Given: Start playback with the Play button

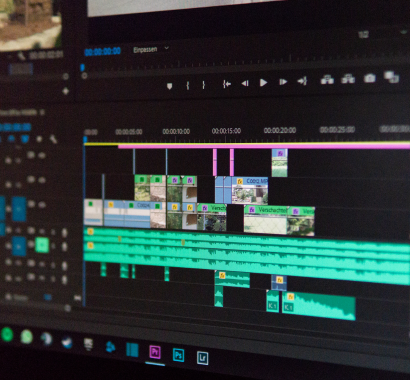Looking at the screenshot, I should [263, 82].
